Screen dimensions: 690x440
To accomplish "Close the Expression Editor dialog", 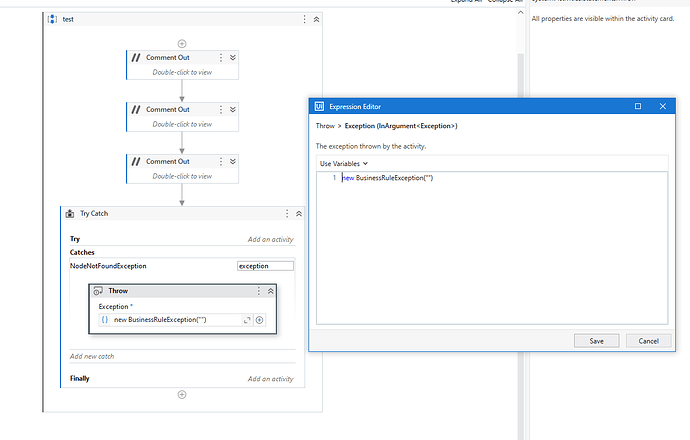I will [663, 106].
